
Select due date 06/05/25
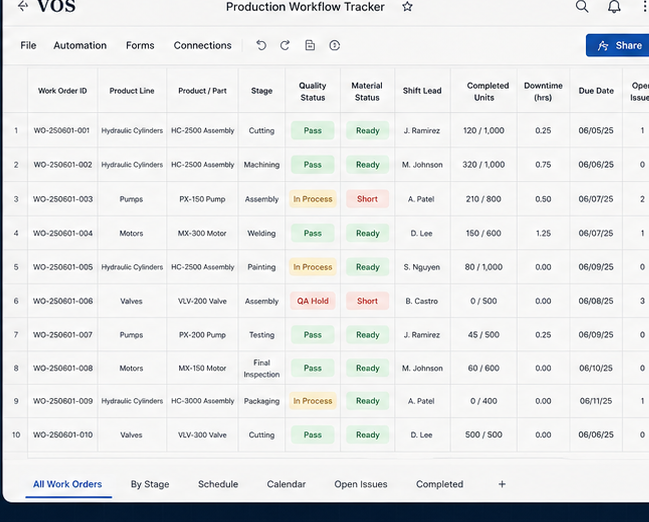[x=596, y=130]
